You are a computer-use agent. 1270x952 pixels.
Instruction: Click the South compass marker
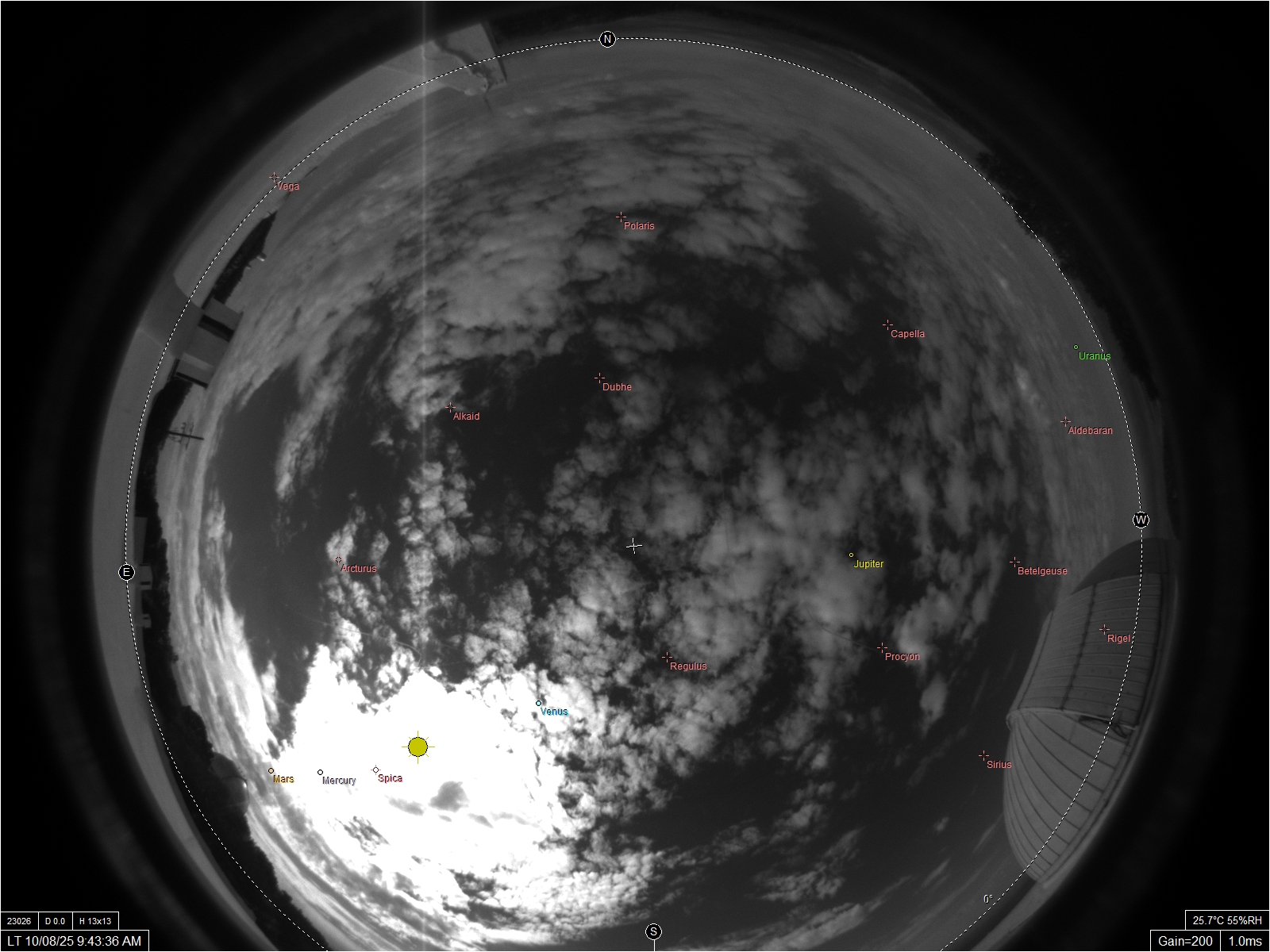pos(653,931)
